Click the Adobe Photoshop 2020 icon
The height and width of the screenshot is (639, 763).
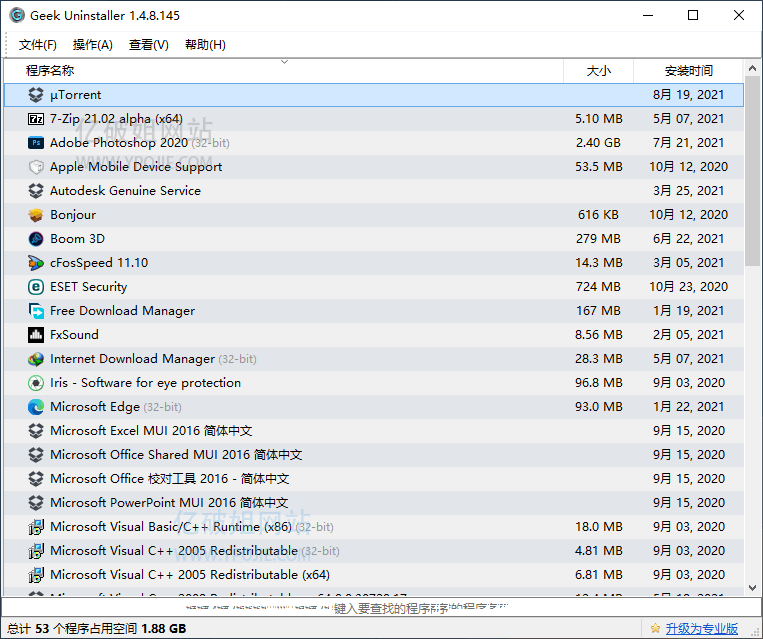click(x=36, y=143)
